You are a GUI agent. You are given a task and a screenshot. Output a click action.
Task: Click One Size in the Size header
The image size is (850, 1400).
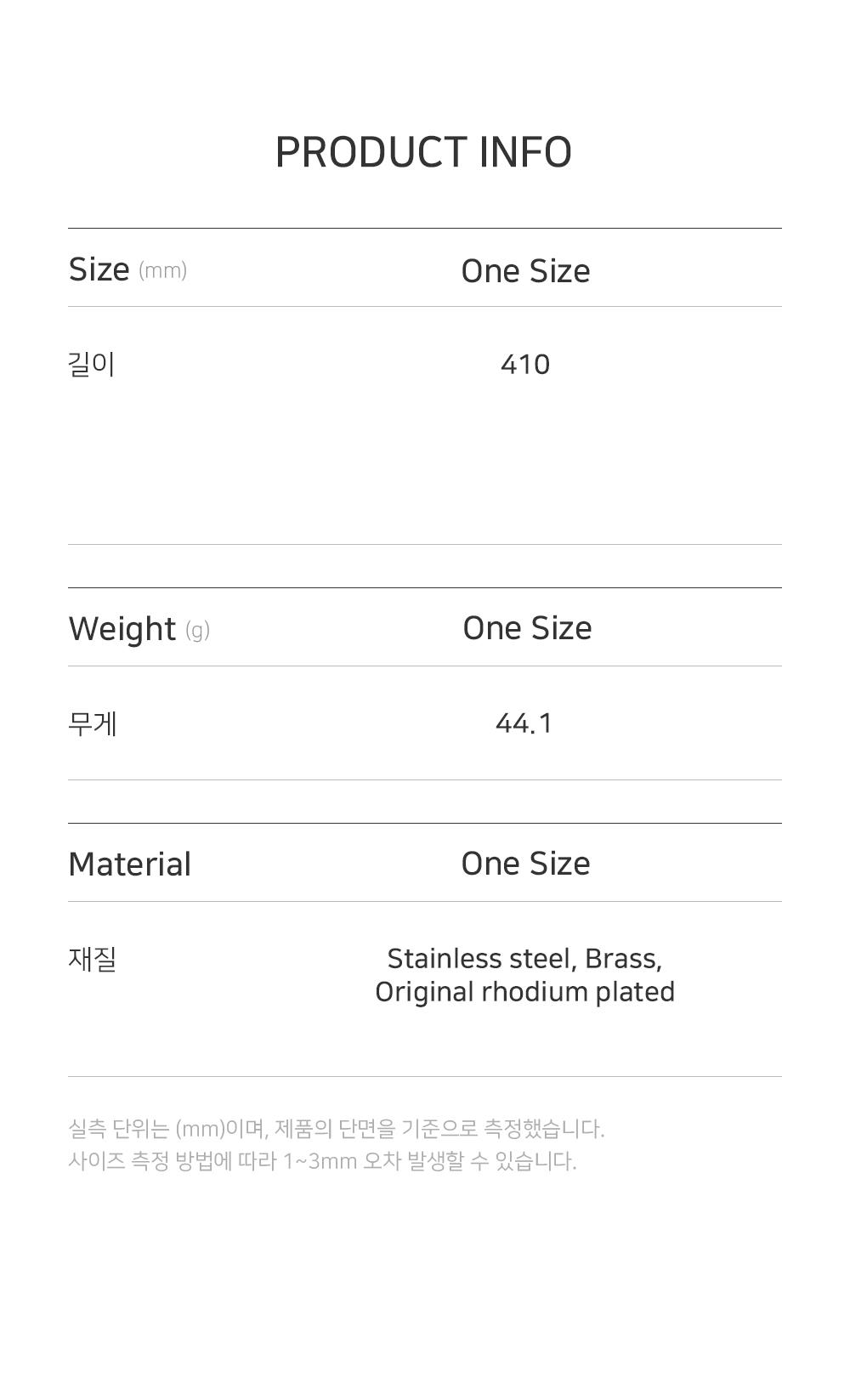[x=525, y=271]
